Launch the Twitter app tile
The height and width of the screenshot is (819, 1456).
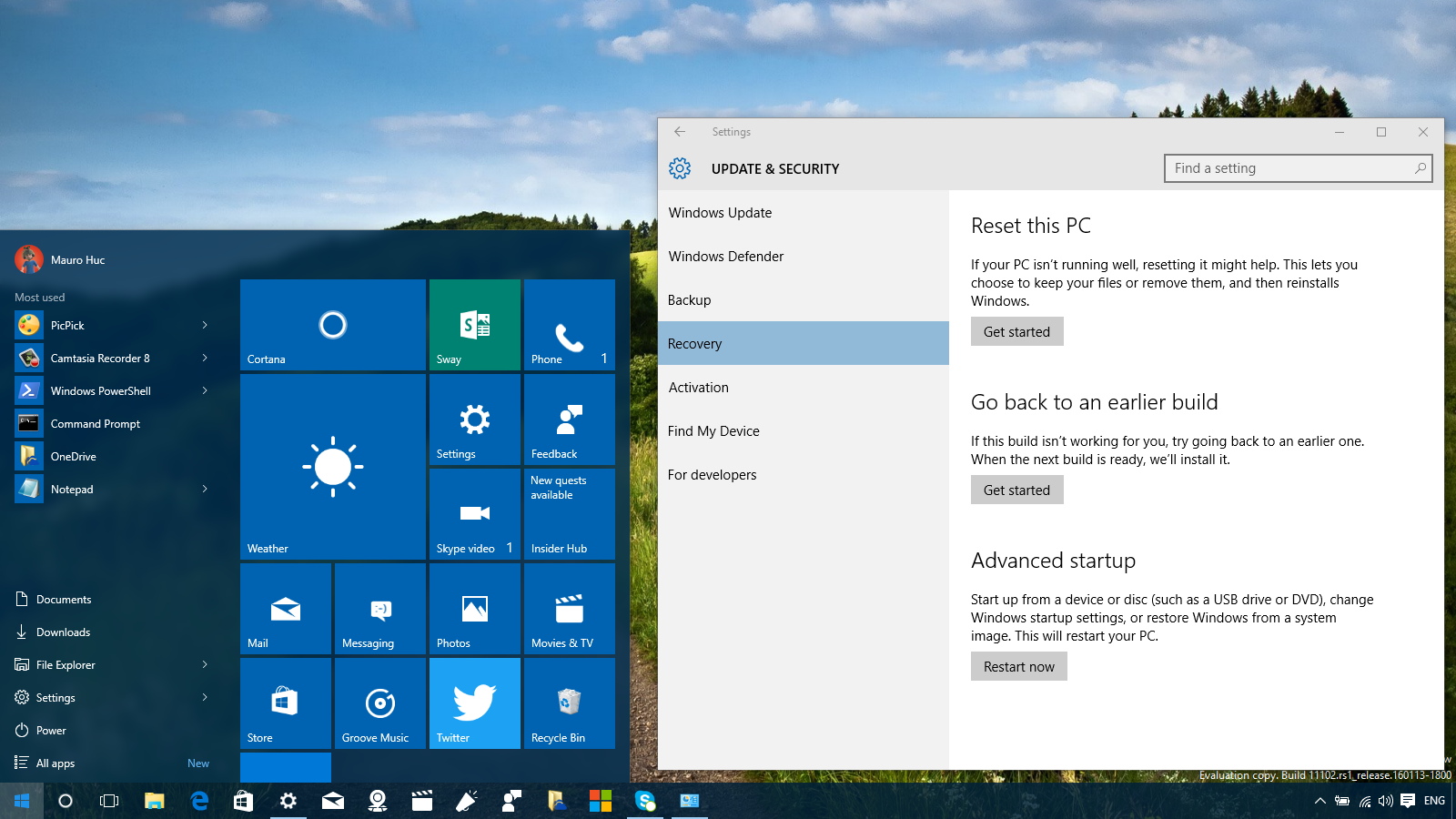click(474, 703)
